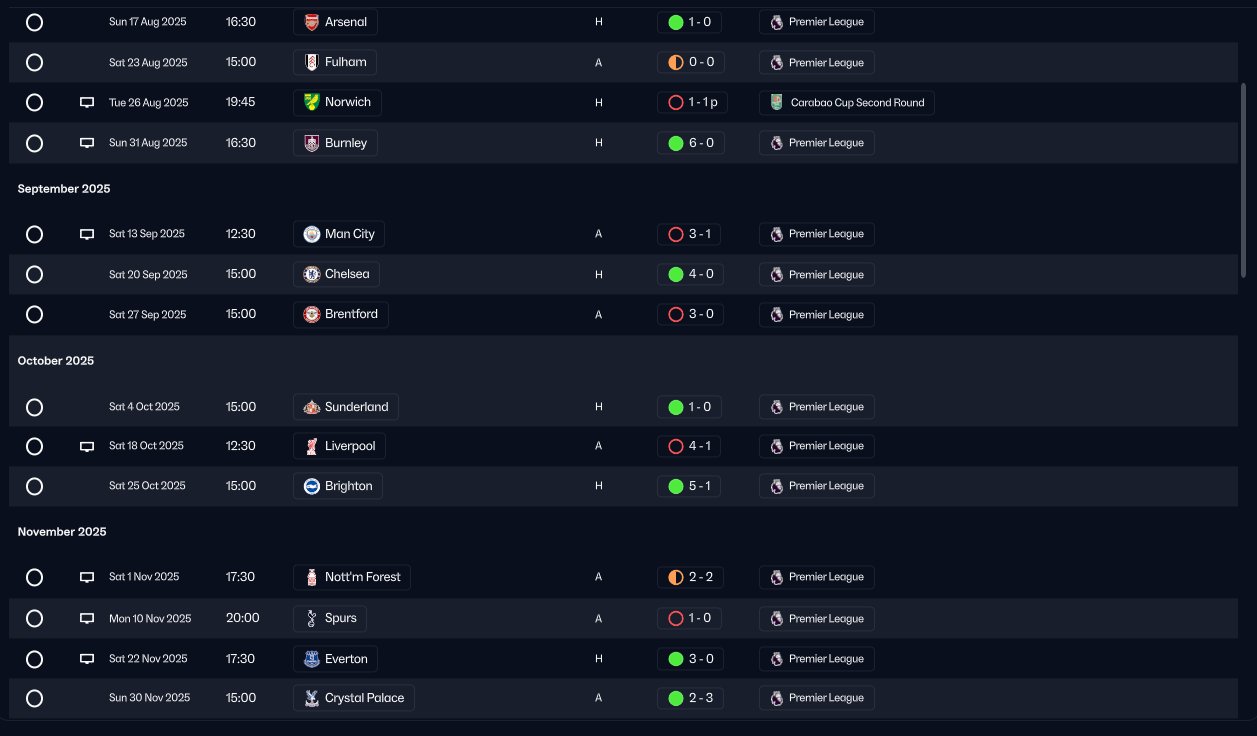This screenshot has height=736, width=1257.
Task: Select the radio circle for Sunderland fixture
Action: click(34, 407)
